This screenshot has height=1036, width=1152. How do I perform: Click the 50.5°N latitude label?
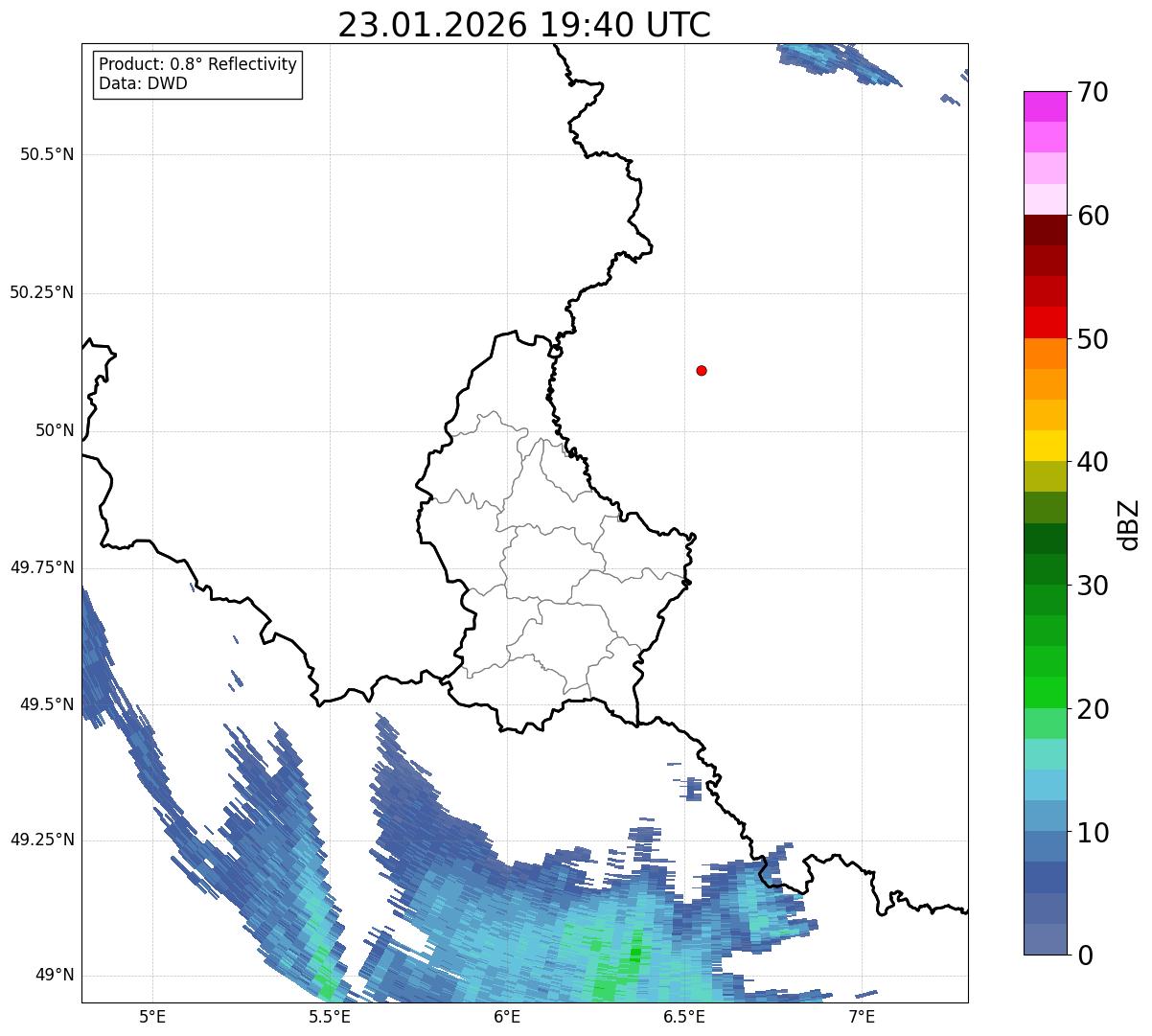(x=47, y=154)
